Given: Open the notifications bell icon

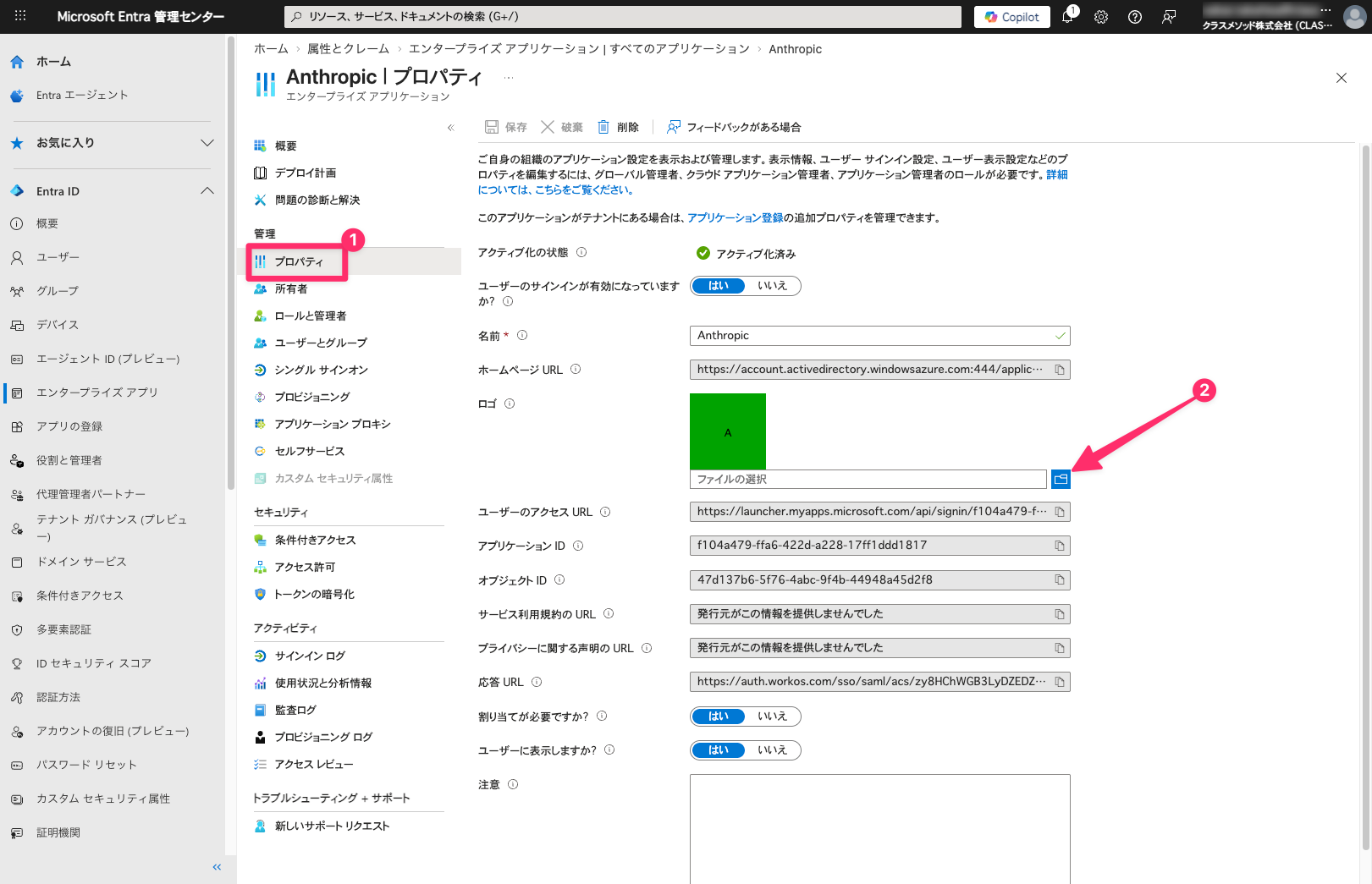Looking at the screenshot, I should 1067,17.
